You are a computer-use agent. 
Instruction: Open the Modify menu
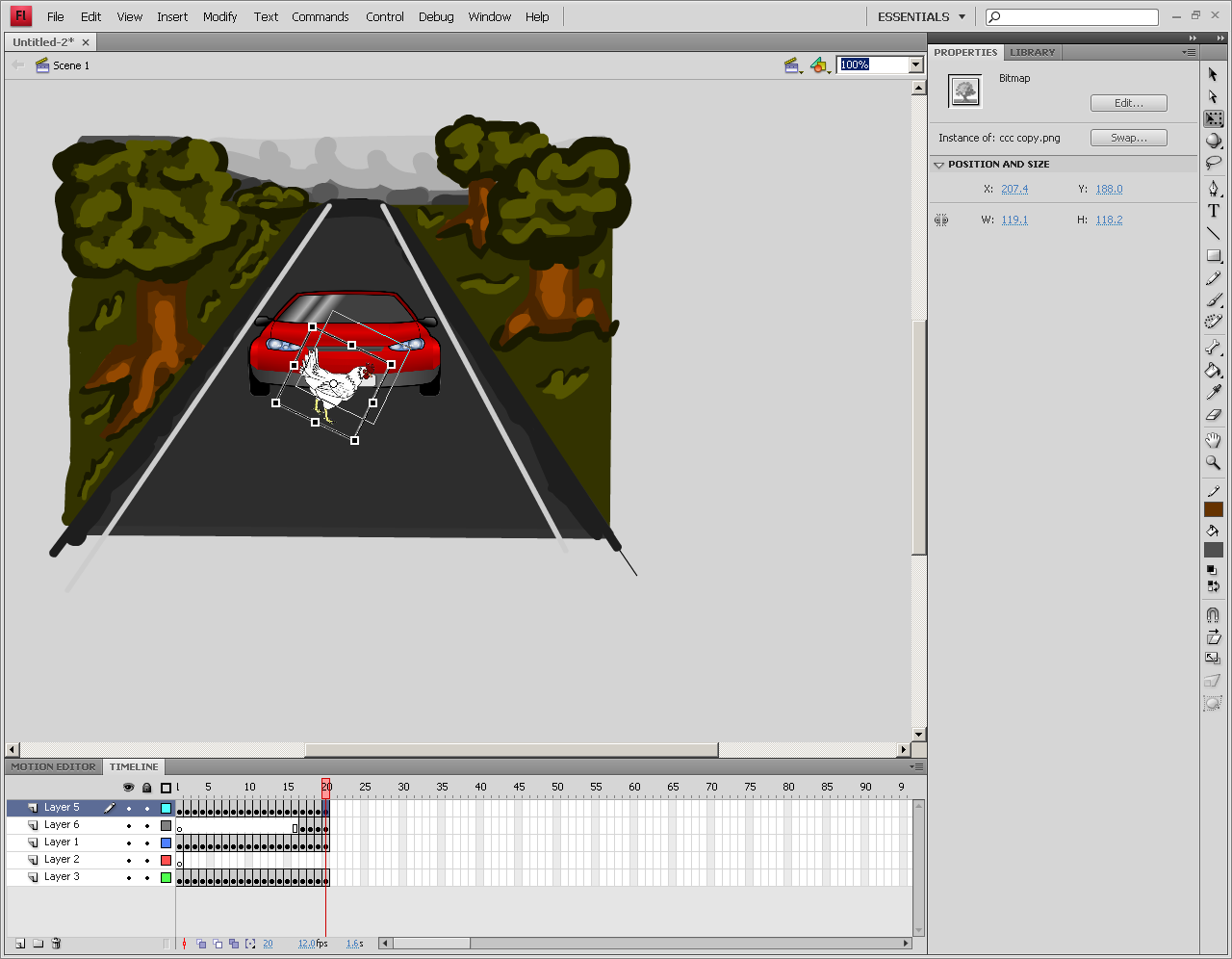tap(219, 16)
